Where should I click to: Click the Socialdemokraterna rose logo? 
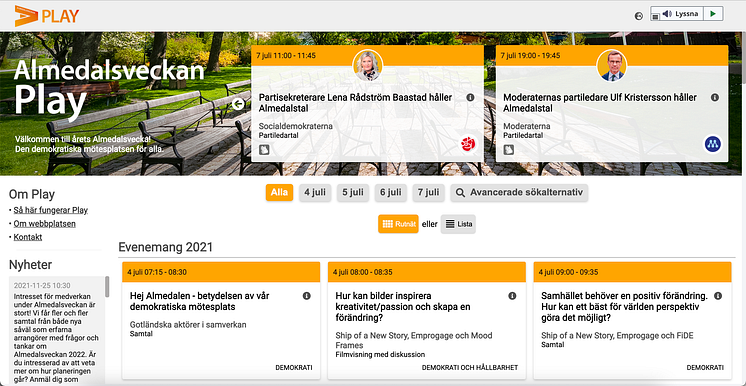coord(468,144)
